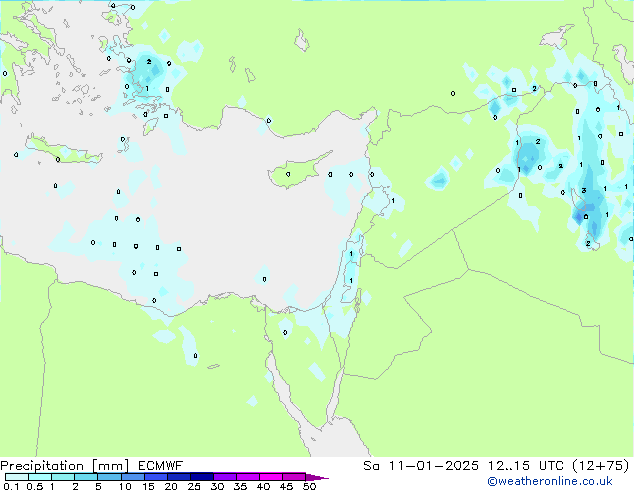Select the 0.5–1 mm legend color box

click(x=40, y=477)
